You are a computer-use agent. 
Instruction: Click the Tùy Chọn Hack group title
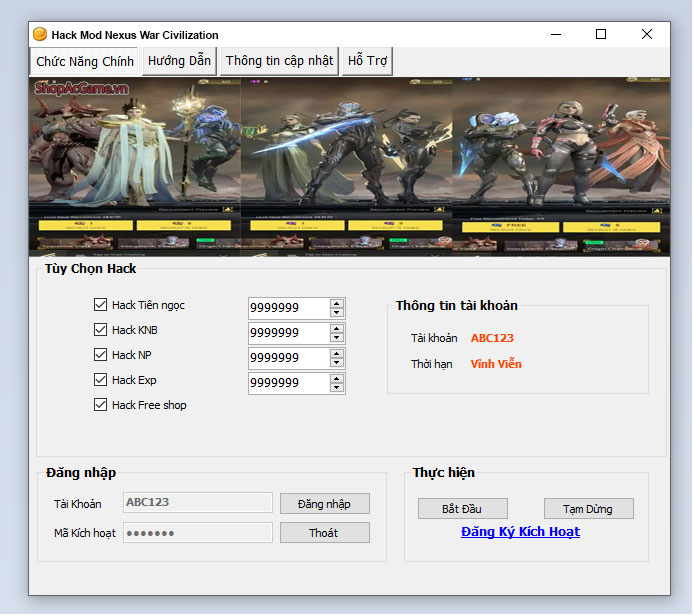pyautogui.click(x=91, y=269)
